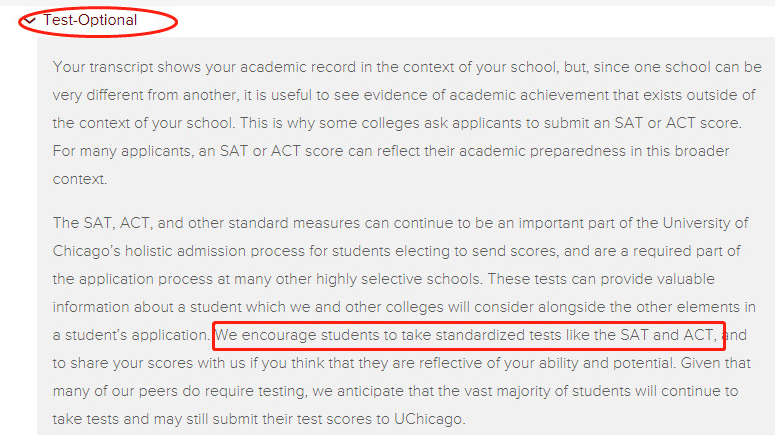Click the line starting 'many of our peers'

point(395,392)
